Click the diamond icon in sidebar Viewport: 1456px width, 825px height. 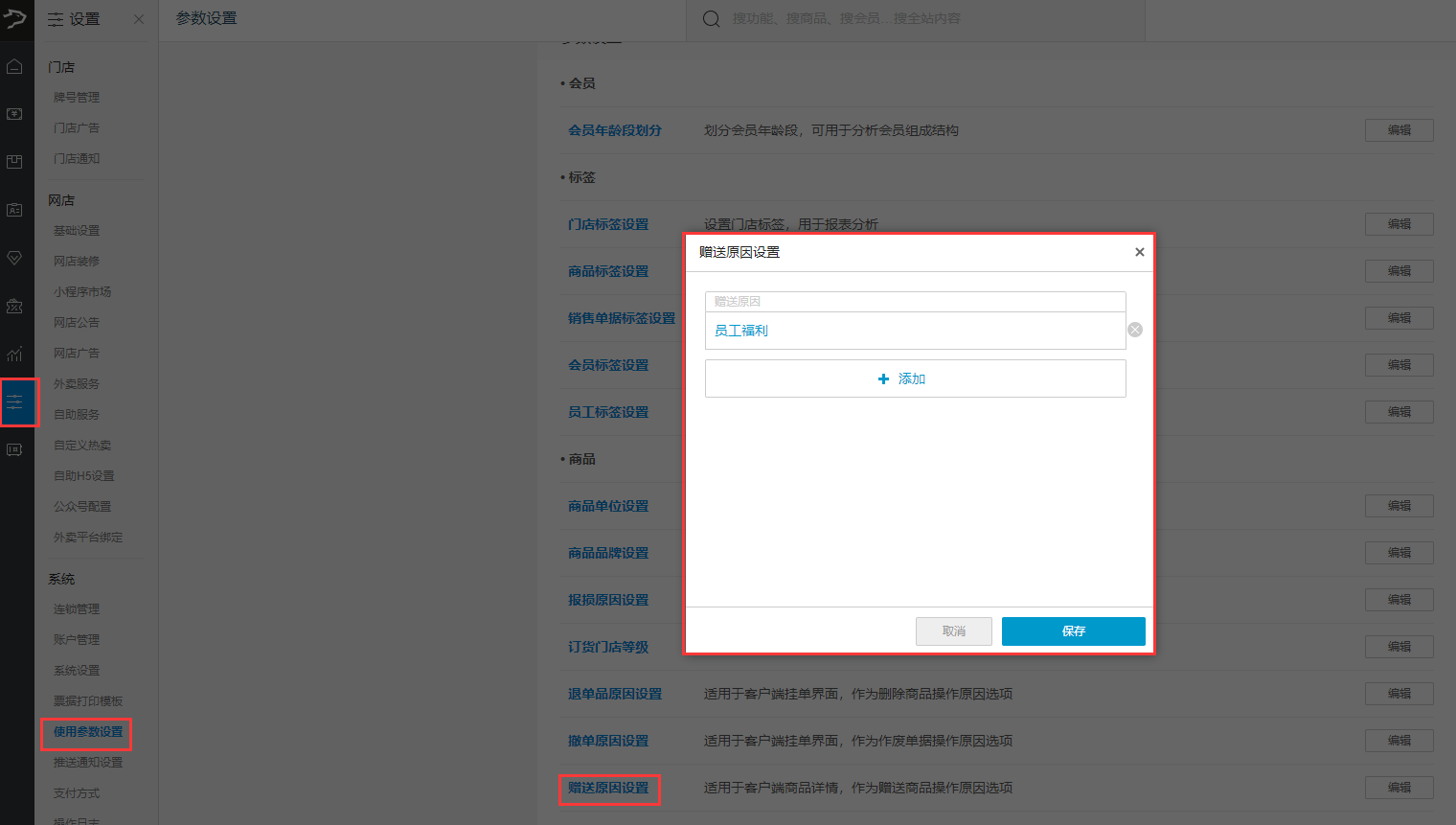click(14, 258)
